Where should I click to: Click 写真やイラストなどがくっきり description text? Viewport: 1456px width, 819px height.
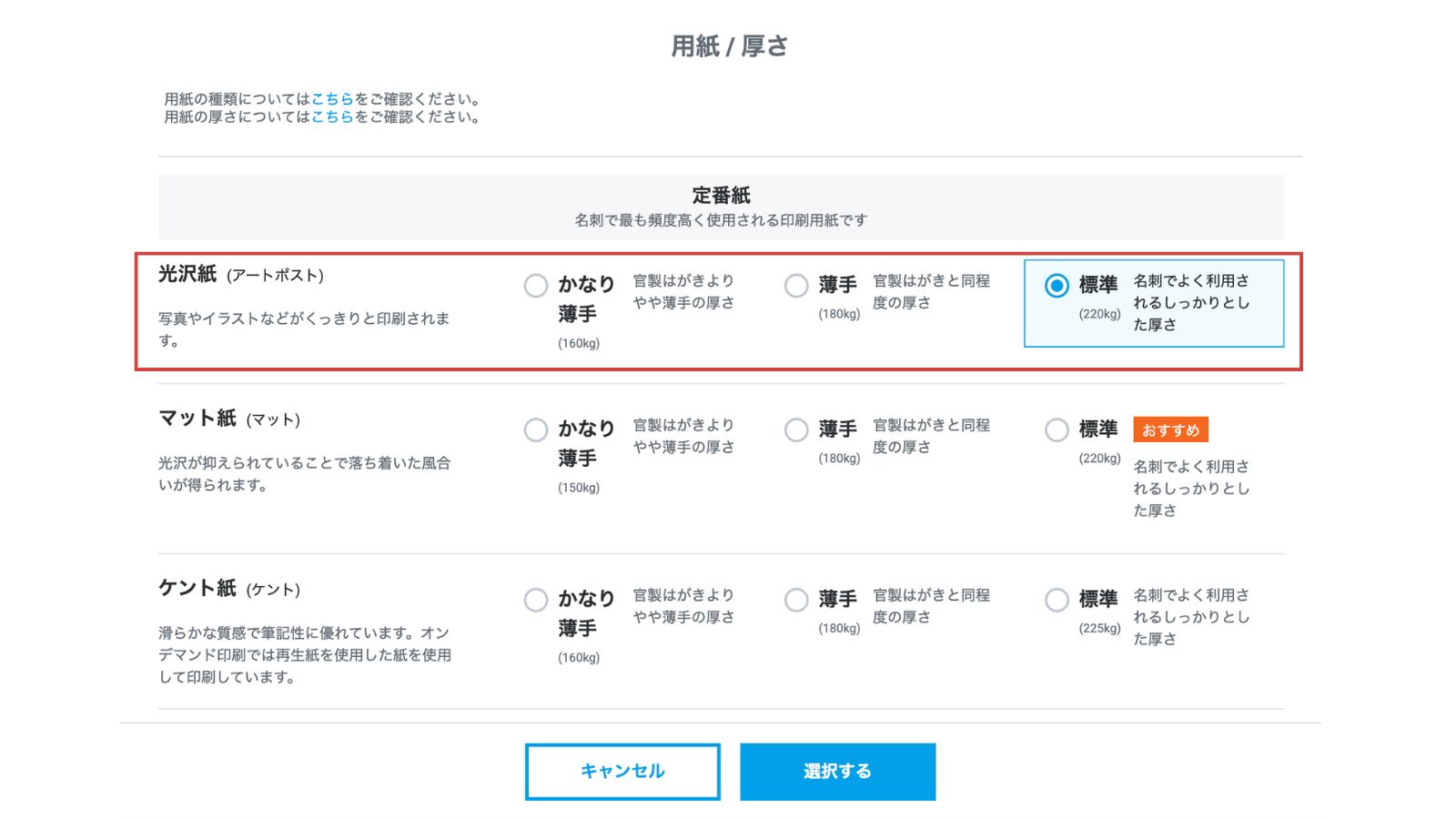click(304, 329)
